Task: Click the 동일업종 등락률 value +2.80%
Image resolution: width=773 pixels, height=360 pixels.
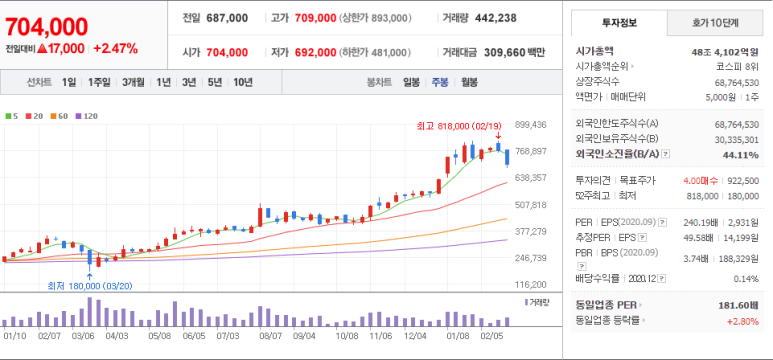Action: coord(742,321)
